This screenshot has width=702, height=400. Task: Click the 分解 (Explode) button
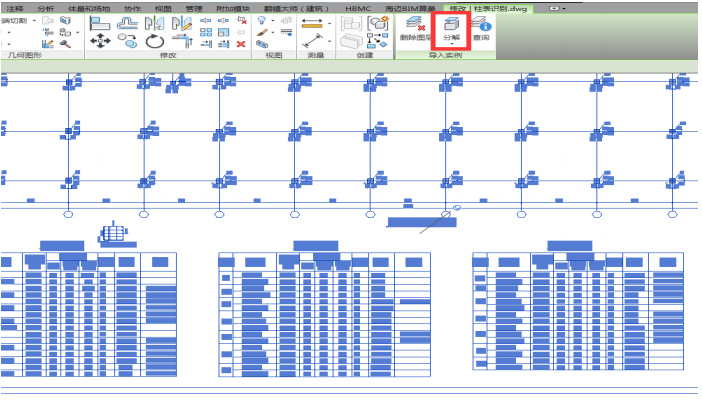[x=451, y=30]
